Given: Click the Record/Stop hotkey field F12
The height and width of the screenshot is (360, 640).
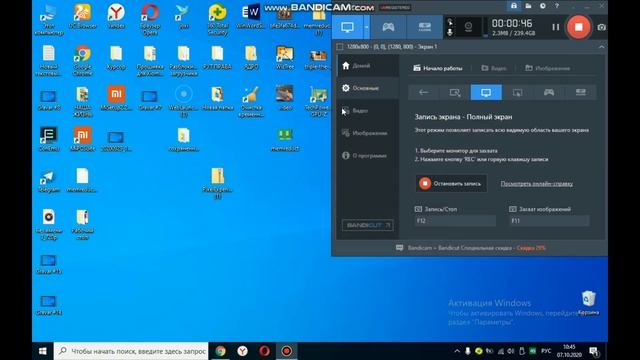Looking at the screenshot, I should click(x=455, y=221).
